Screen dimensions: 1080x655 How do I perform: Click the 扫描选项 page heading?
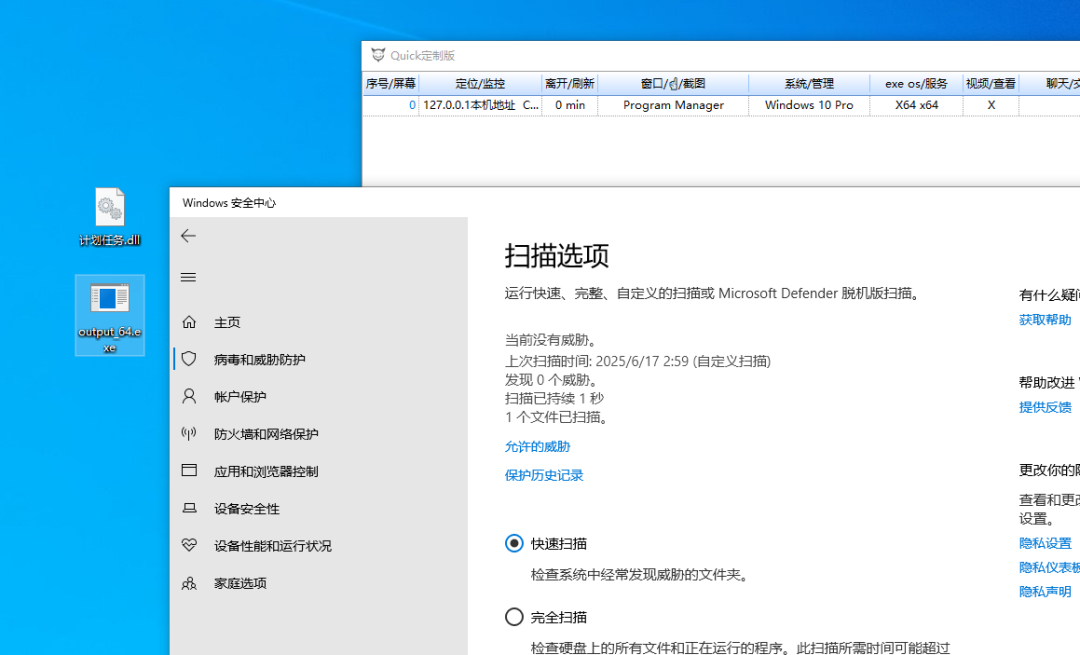coord(557,256)
